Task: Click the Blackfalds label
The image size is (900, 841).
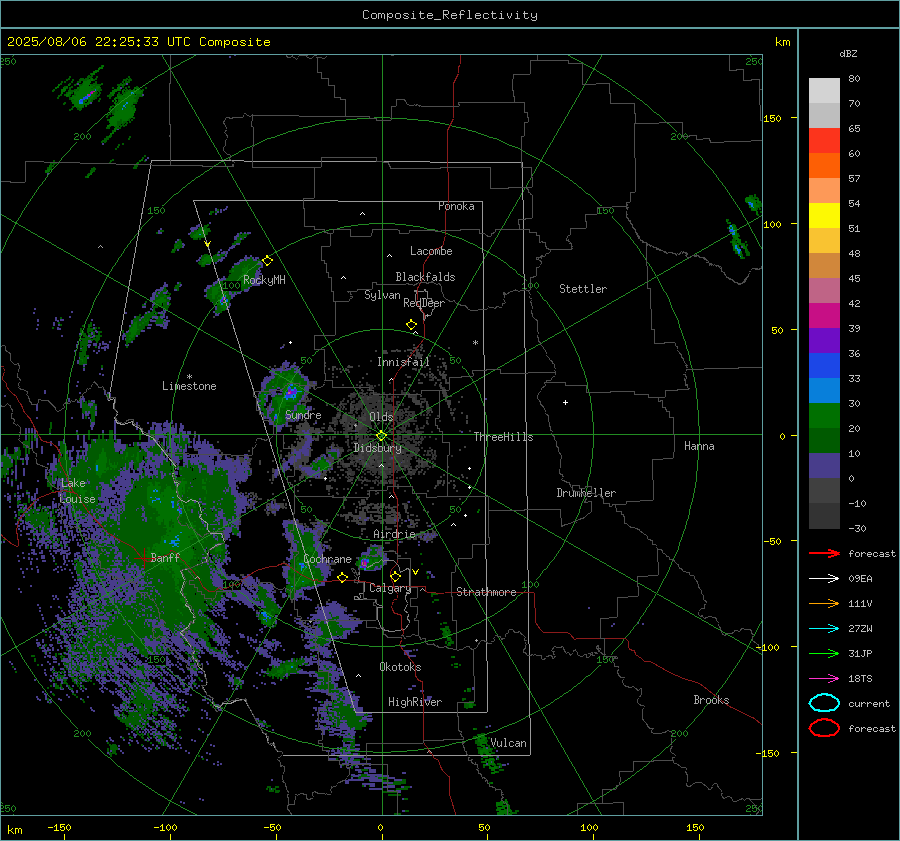Action: tap(425, 277)
